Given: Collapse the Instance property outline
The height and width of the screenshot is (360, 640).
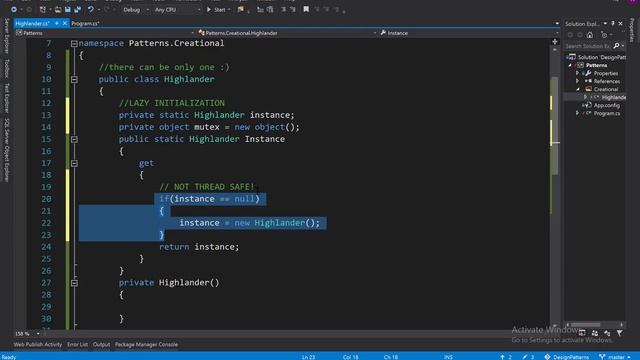Looking at the screenshot, I should coord(74,139).
